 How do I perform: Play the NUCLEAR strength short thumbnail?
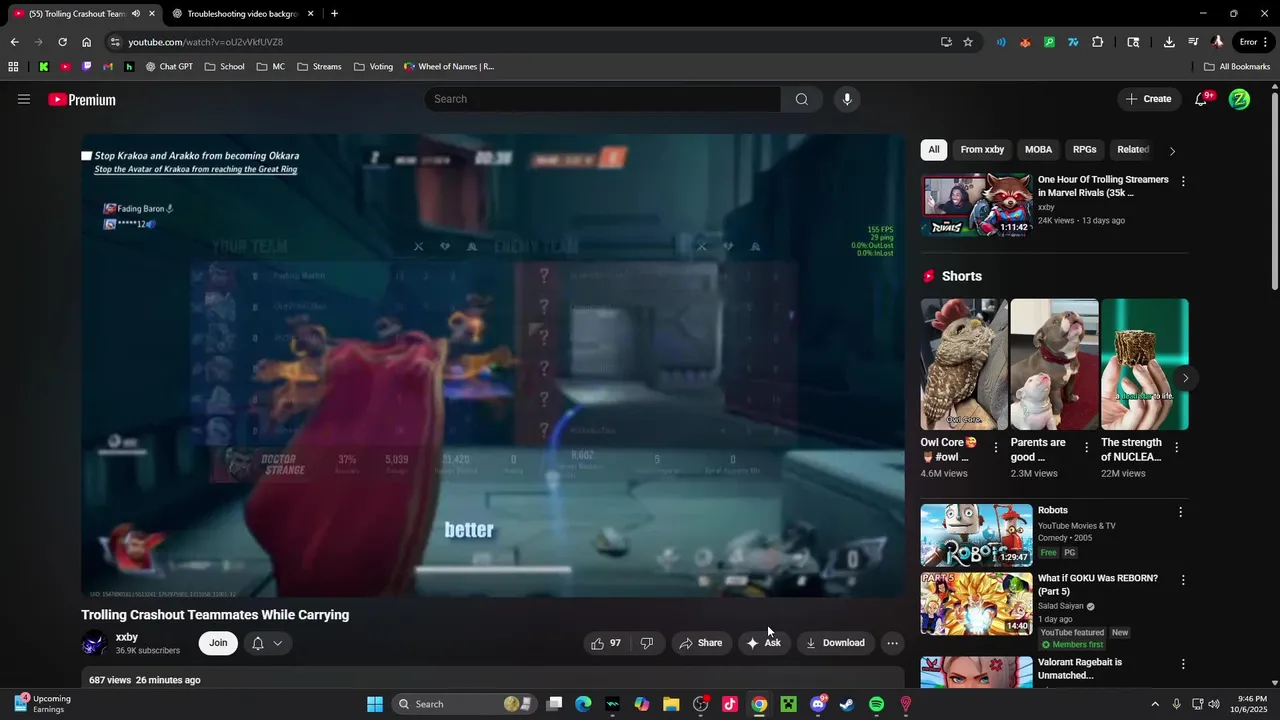[x=1145, y=364]
